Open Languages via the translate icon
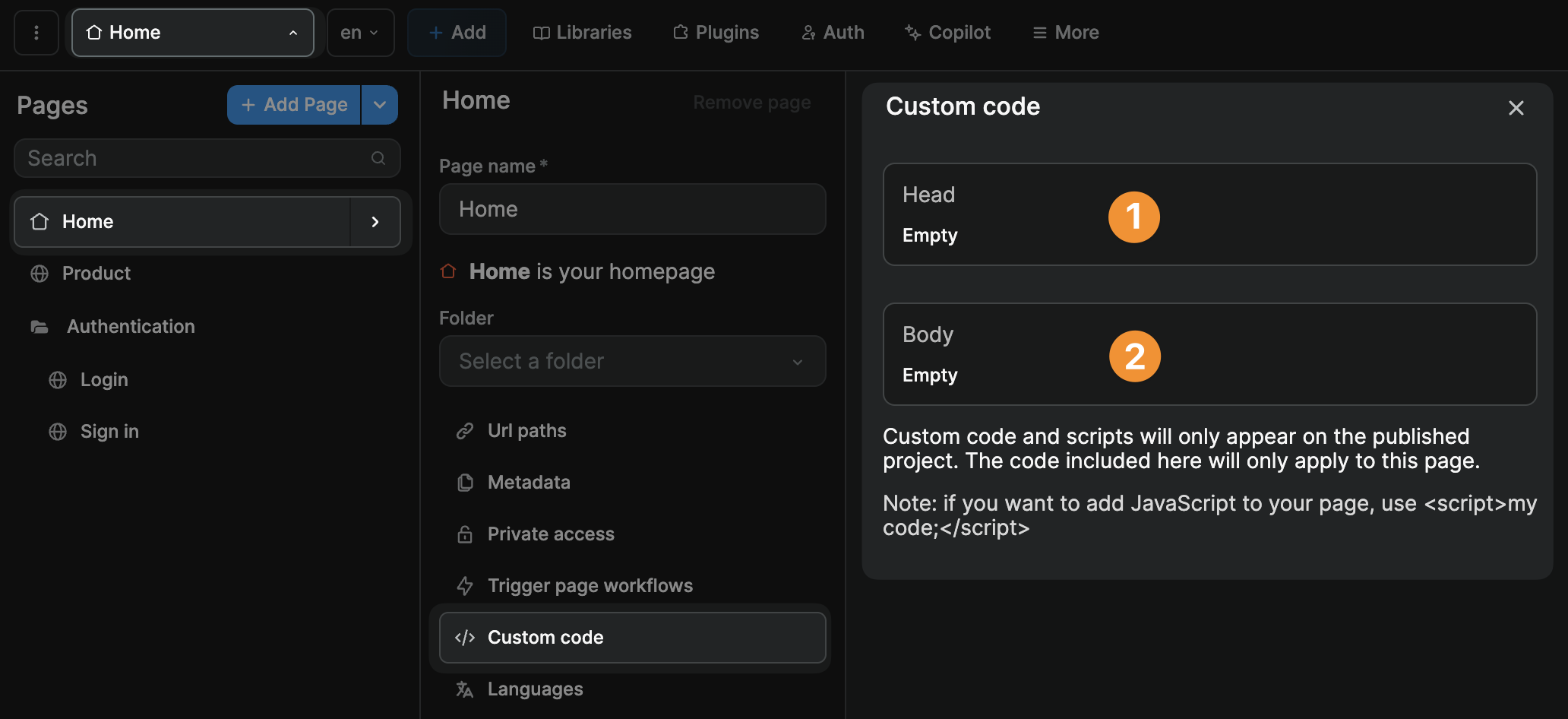The image size is (1568, 719). point(463,689)
